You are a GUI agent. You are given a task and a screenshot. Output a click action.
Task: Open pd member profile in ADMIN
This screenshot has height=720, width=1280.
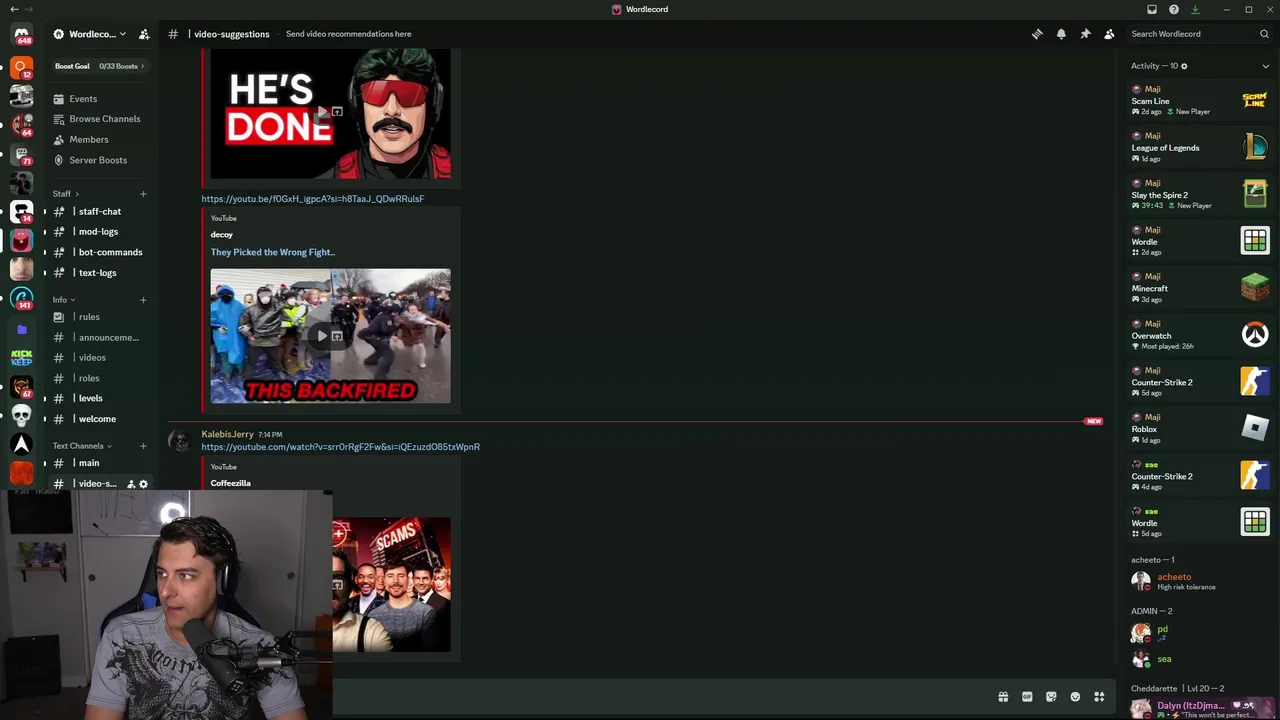click(1199, 632)
